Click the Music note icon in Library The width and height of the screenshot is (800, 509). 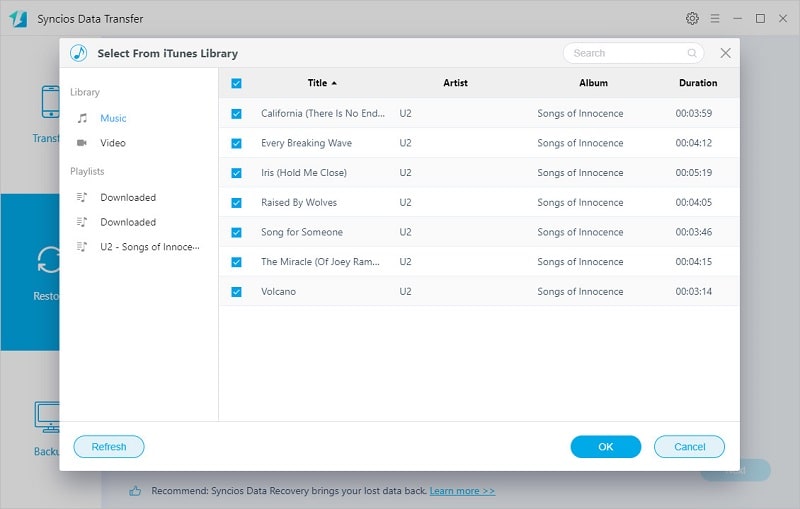(x=82, y=118)
